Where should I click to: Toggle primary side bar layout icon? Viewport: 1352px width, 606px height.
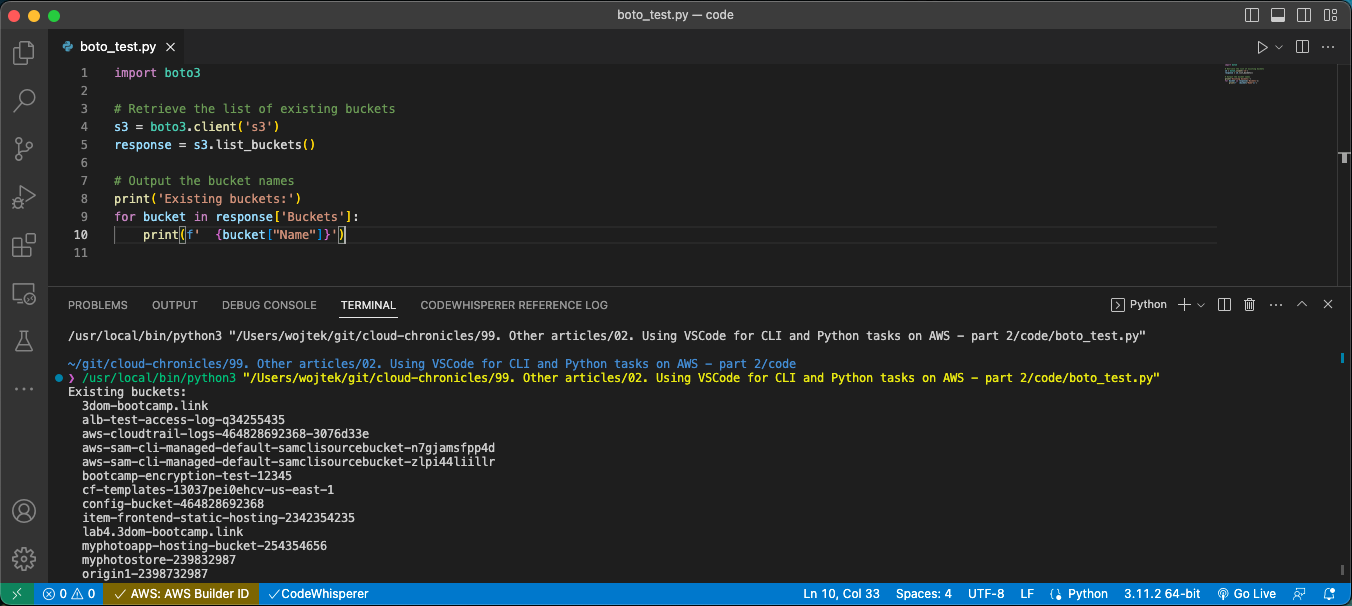[1252, 15]
